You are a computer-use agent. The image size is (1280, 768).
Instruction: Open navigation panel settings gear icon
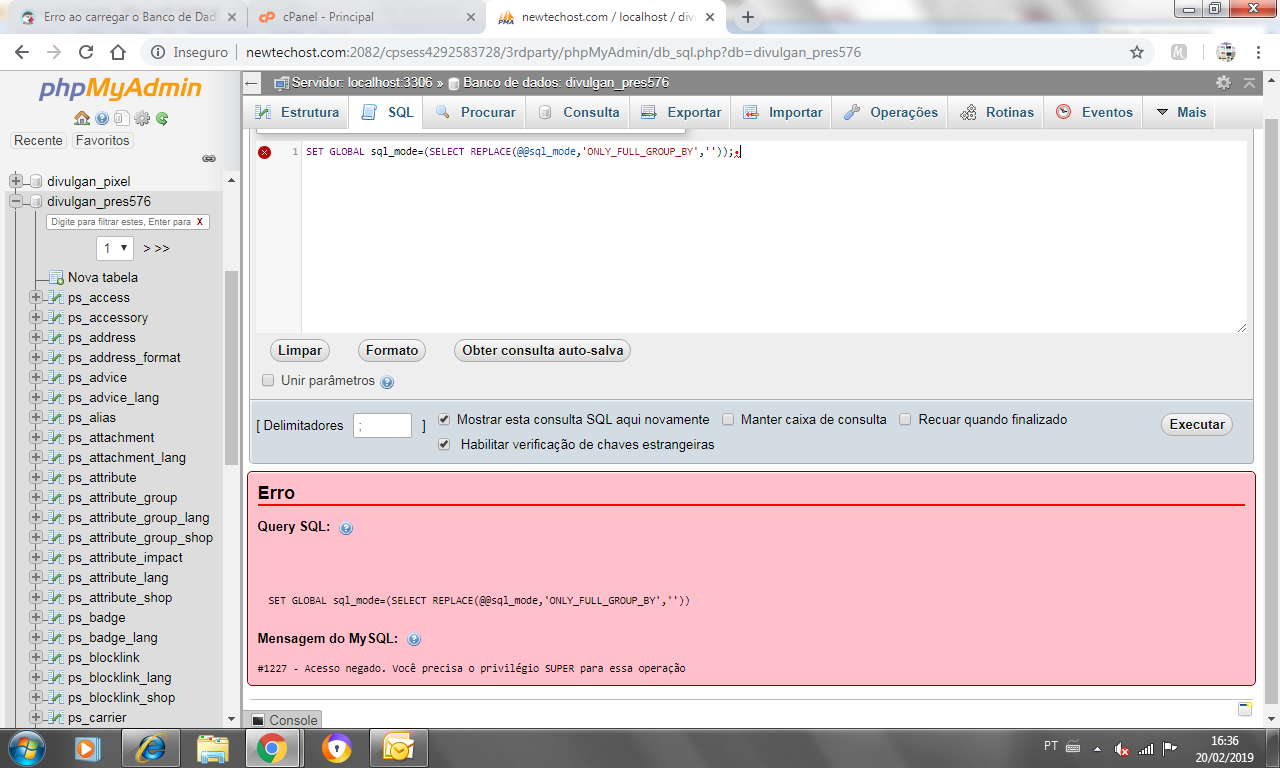(142, 118)
